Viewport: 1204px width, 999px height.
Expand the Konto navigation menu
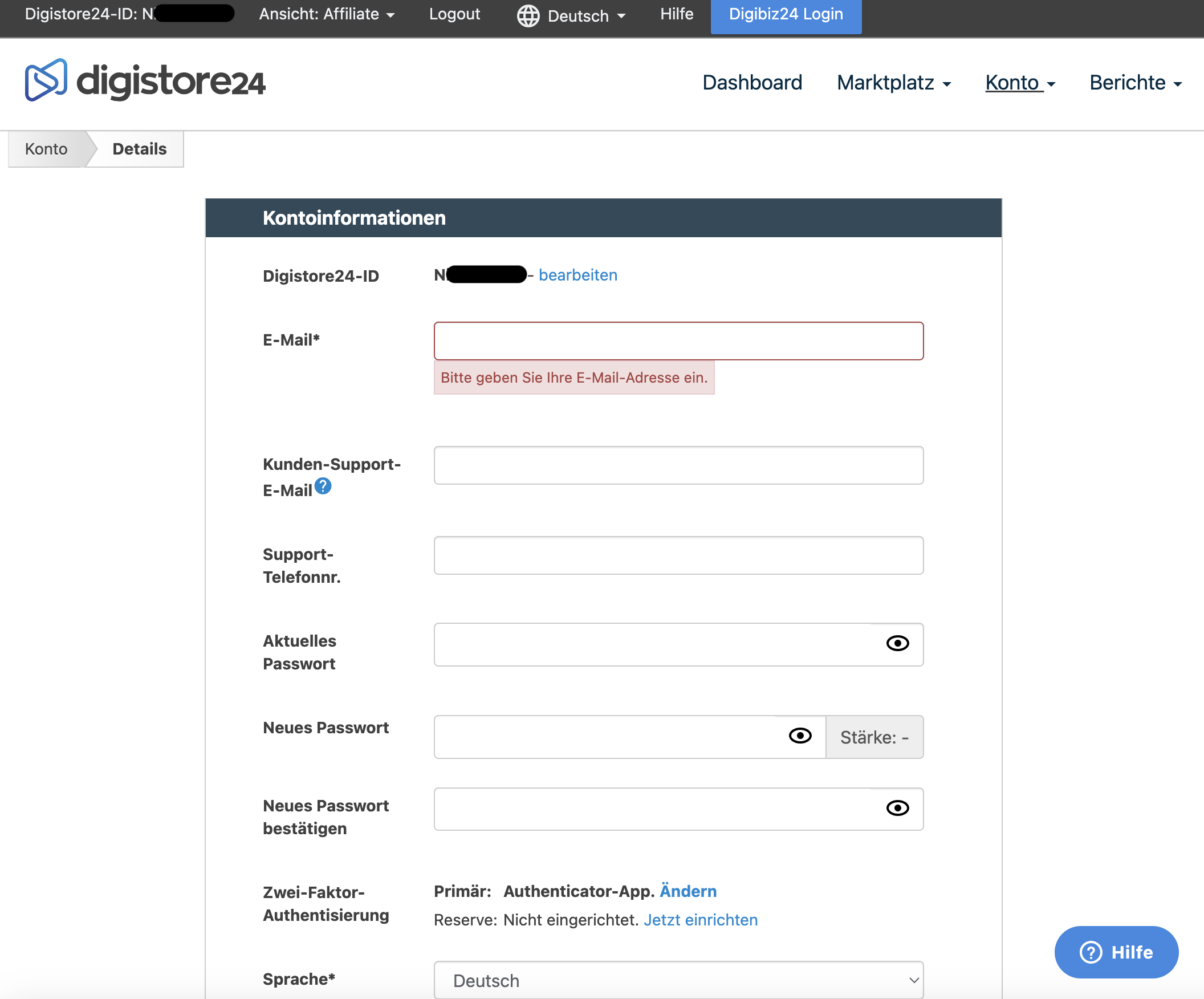tap(1020, 83)
